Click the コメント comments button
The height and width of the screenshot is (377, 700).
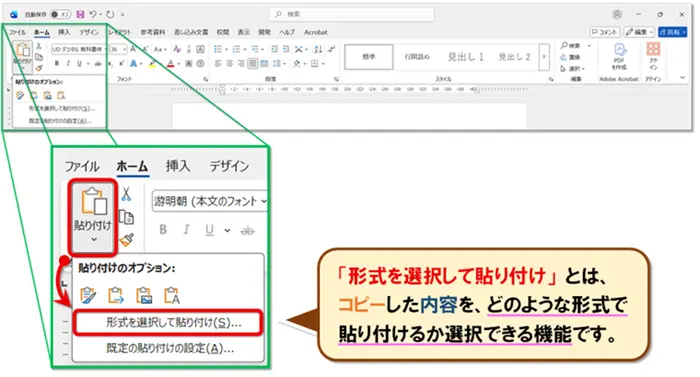click(x=605, y=32)
